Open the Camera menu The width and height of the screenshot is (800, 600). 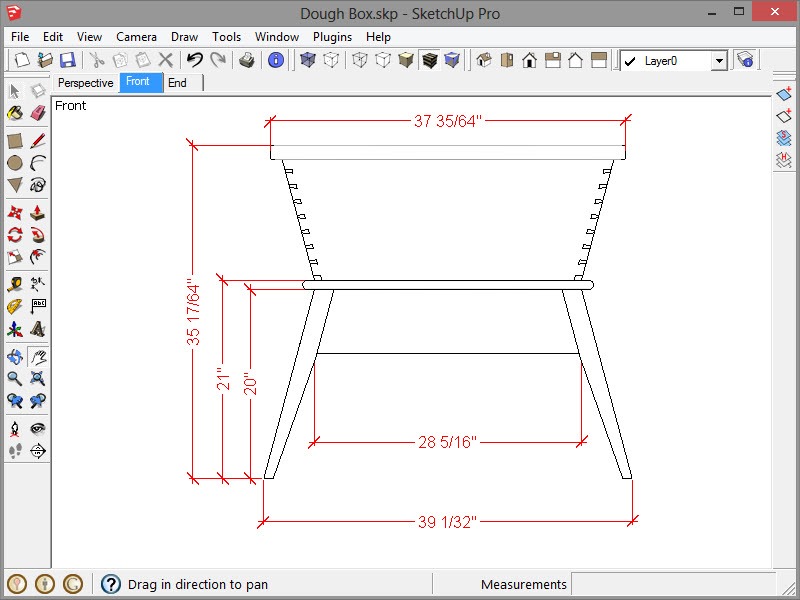[136, 37]
